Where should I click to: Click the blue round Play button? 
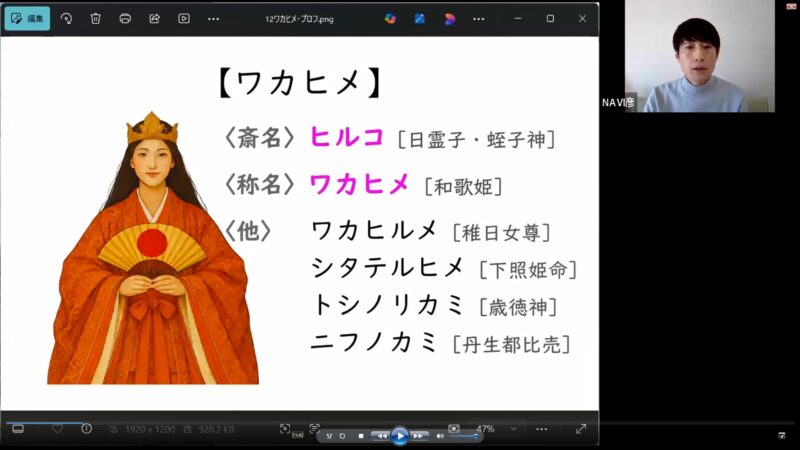(399, 436)
